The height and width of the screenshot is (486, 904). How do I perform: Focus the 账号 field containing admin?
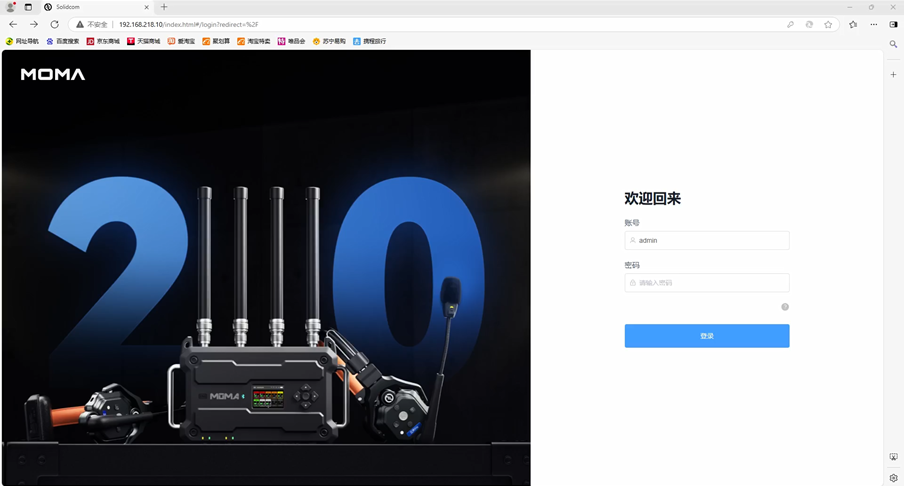click(707, 240)
